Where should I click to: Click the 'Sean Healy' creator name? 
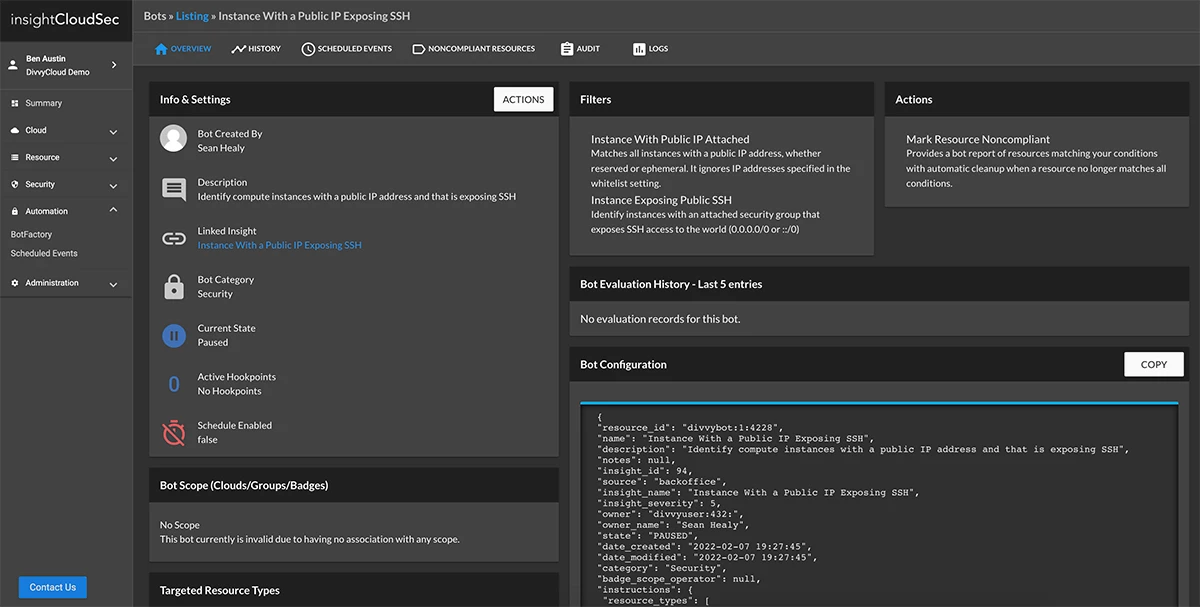221,148
